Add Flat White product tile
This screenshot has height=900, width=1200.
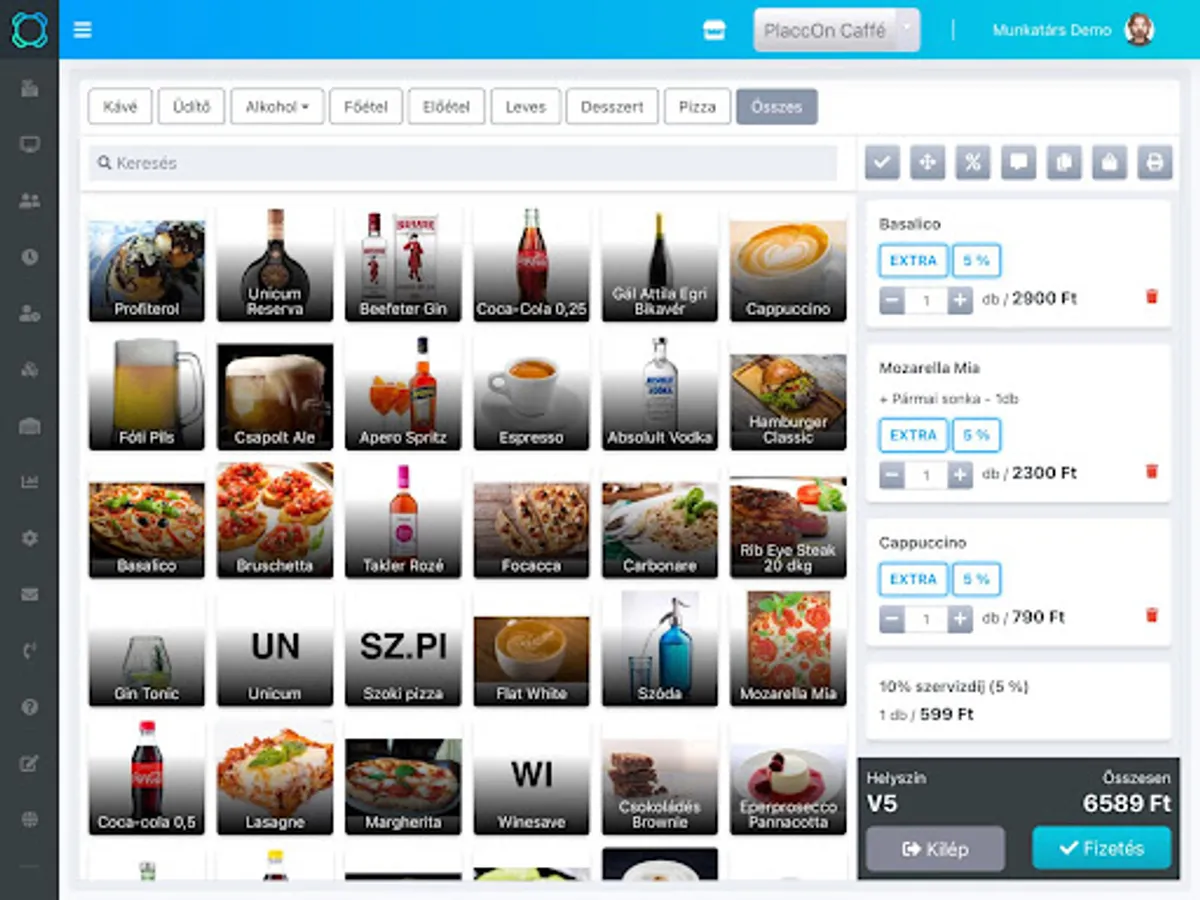tap(531, 649)
